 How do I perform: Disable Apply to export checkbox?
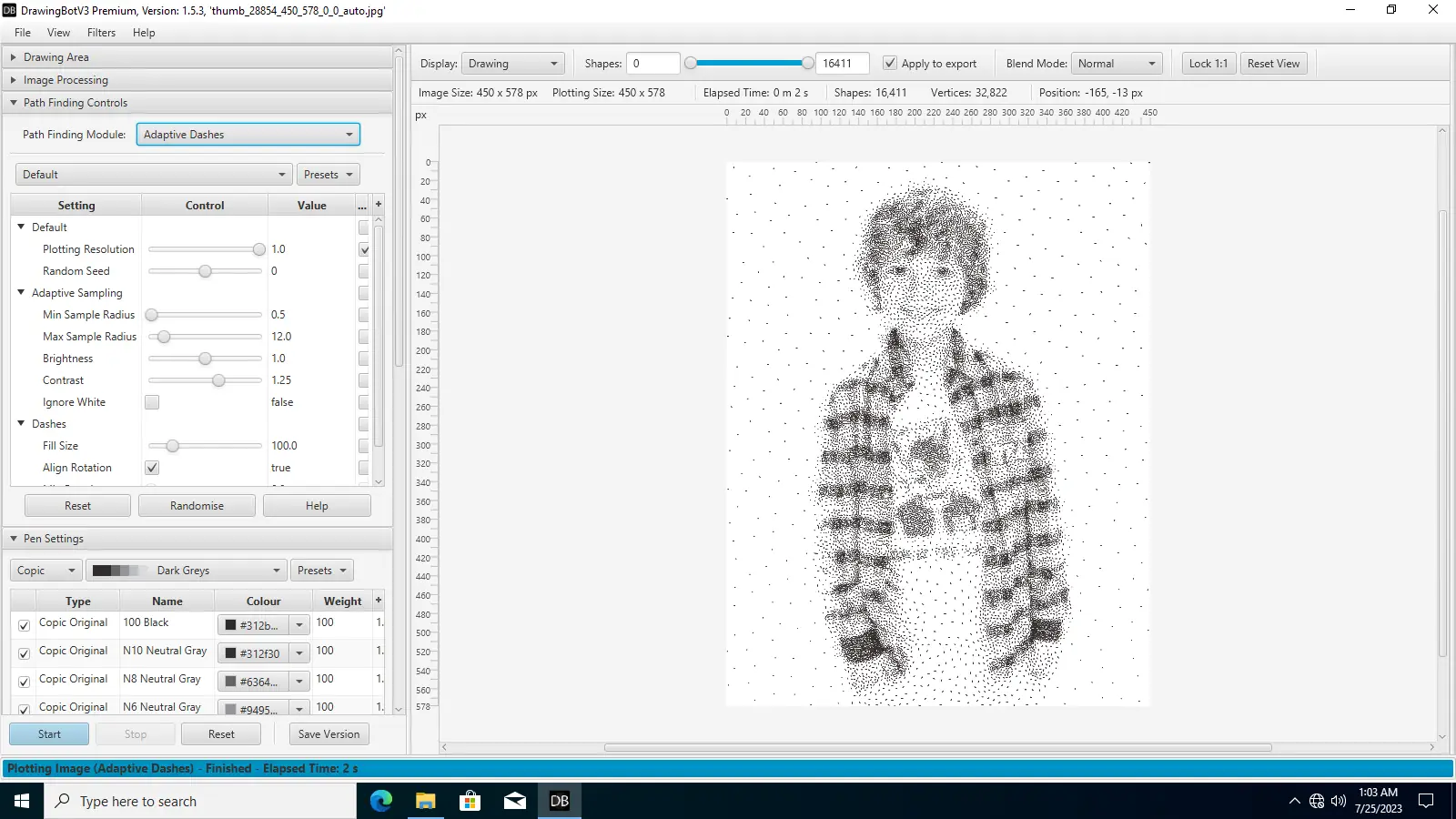890,64
